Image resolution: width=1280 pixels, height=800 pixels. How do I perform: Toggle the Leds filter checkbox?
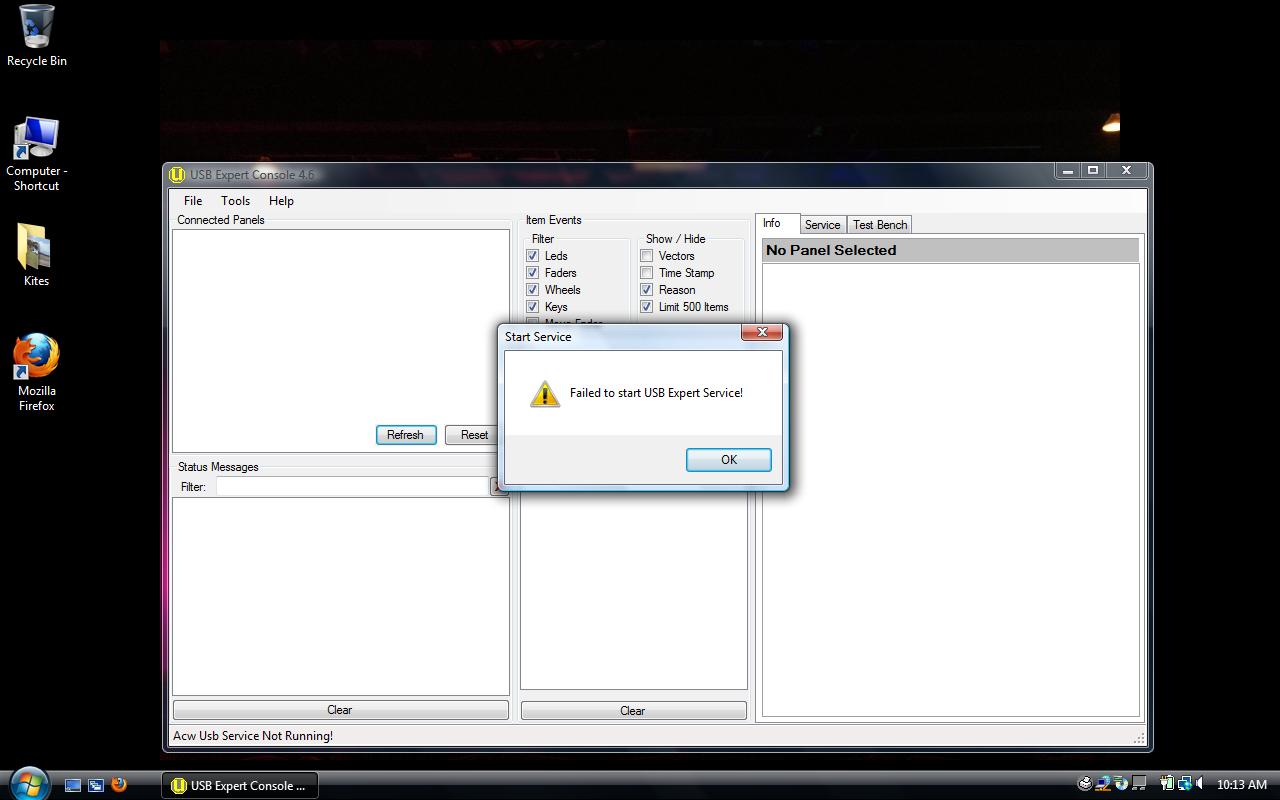(533, 256)
